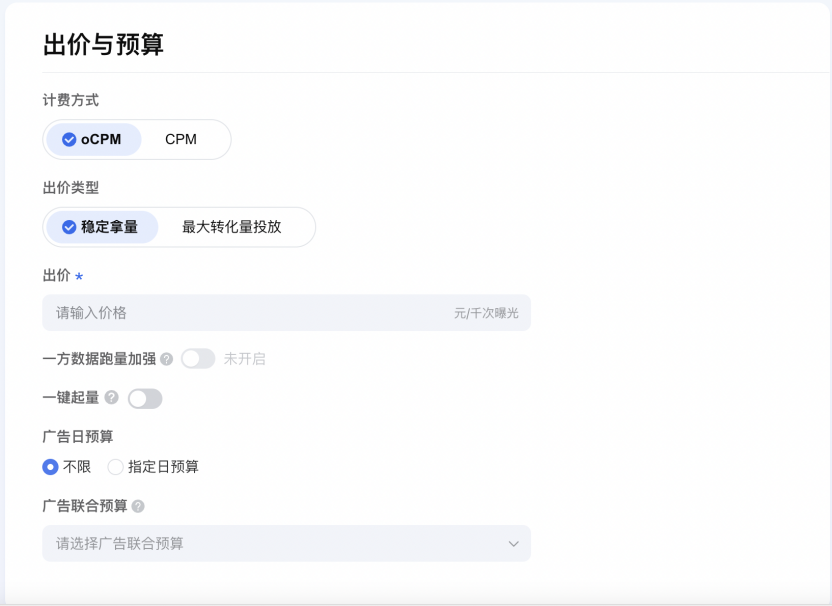Click the checkmark icon on 稳定拿量
The image size is (832, 606).
click(69, 227)
